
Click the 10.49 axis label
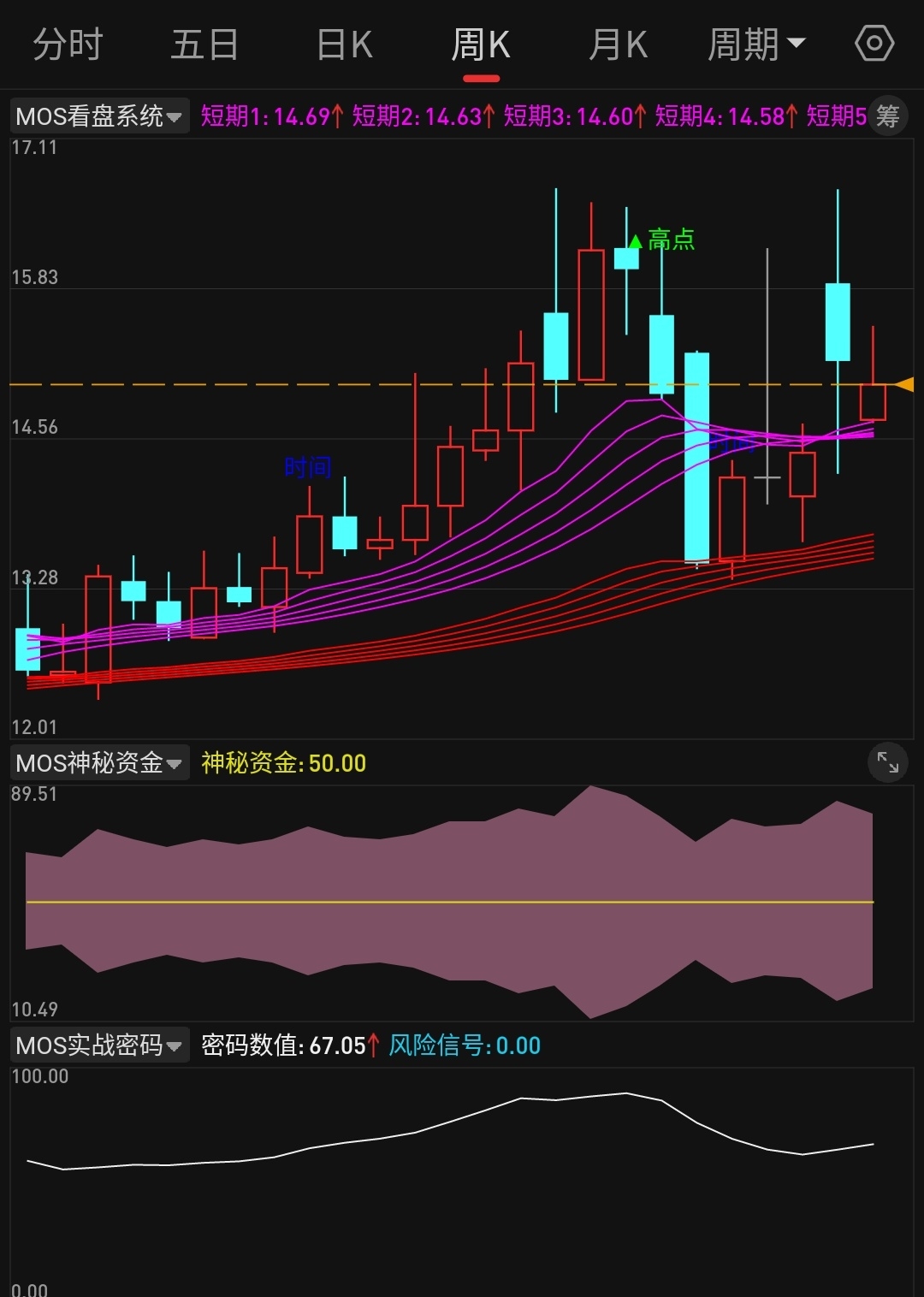tap(34, 1010)
